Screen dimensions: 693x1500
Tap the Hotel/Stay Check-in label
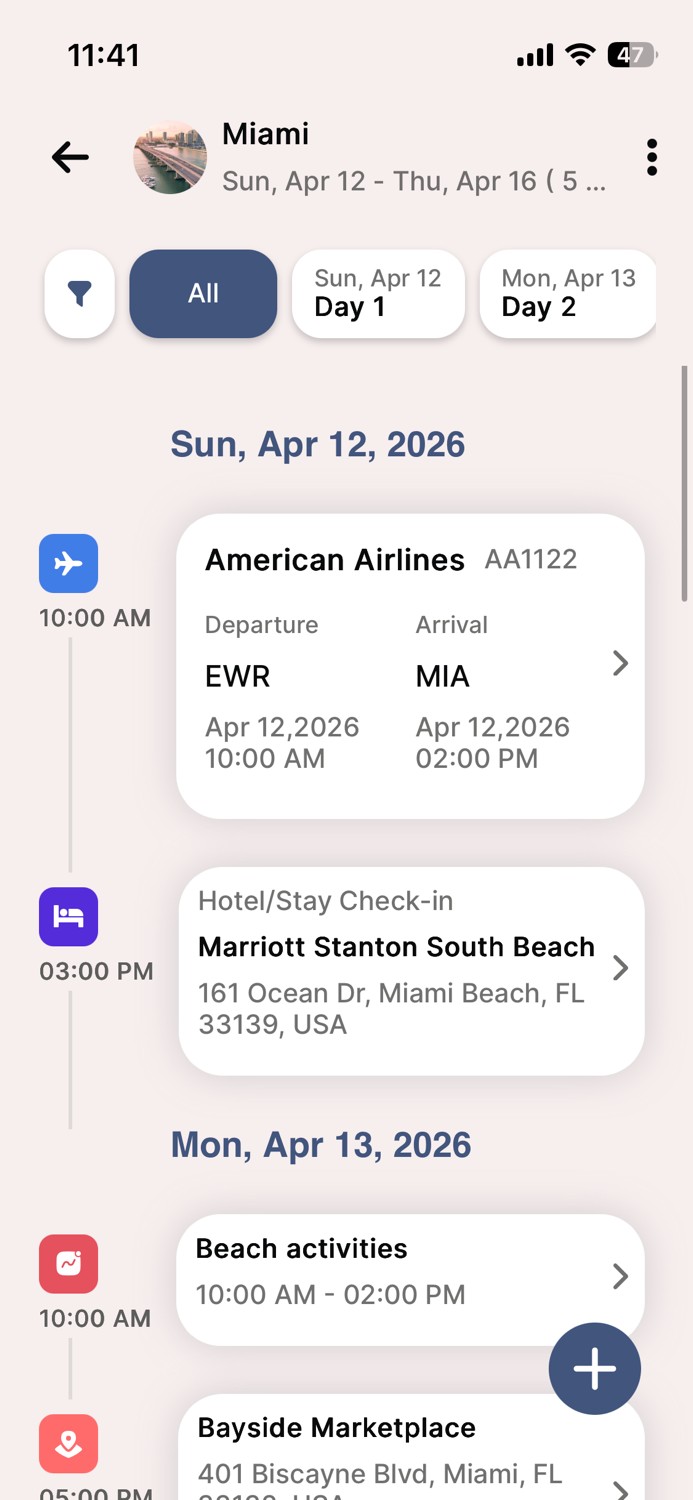pos(325,901)
